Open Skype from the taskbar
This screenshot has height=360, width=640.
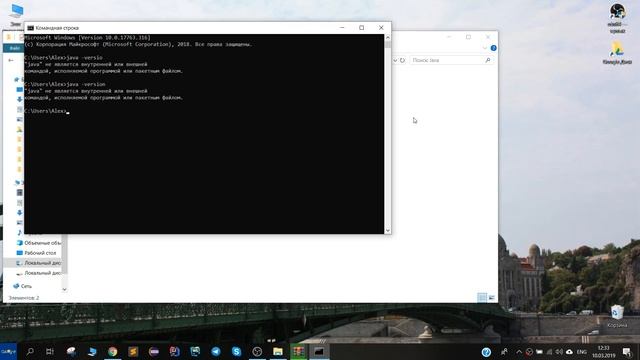[236, 351]
